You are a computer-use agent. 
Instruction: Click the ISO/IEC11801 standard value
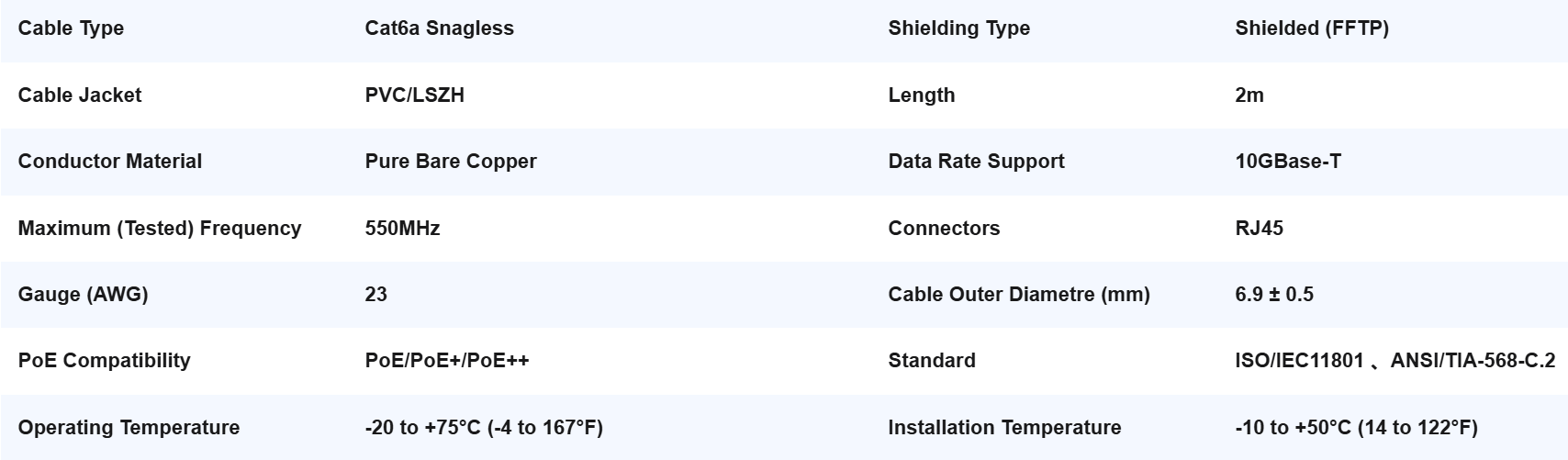pos(1300,361)
